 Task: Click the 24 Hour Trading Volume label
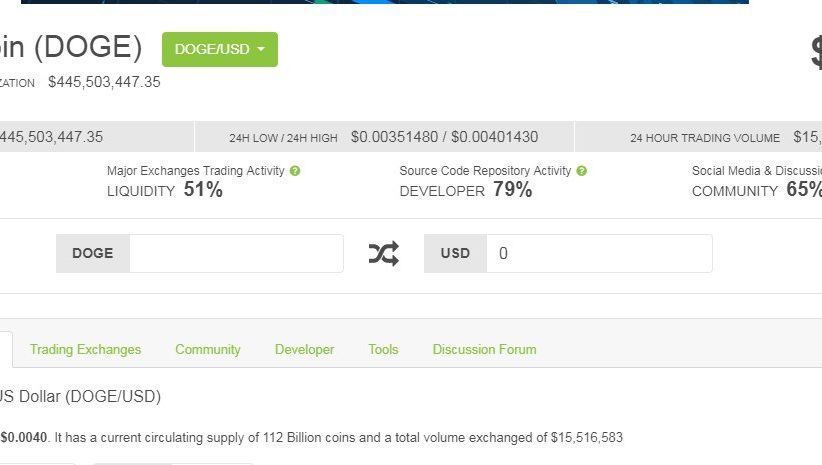704,138
